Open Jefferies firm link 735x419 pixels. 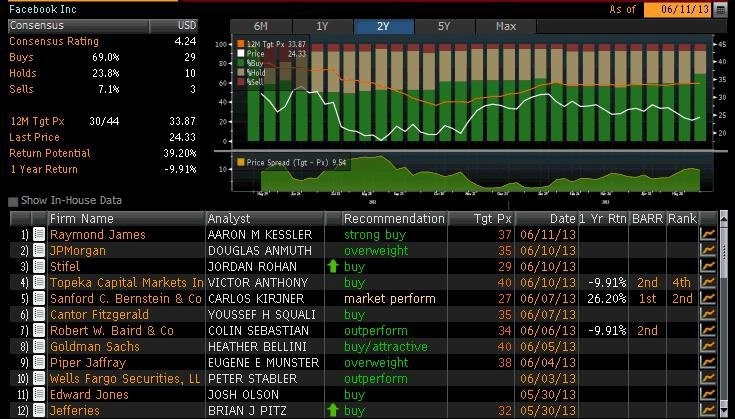pyautogui.click(x=75, y=410)
